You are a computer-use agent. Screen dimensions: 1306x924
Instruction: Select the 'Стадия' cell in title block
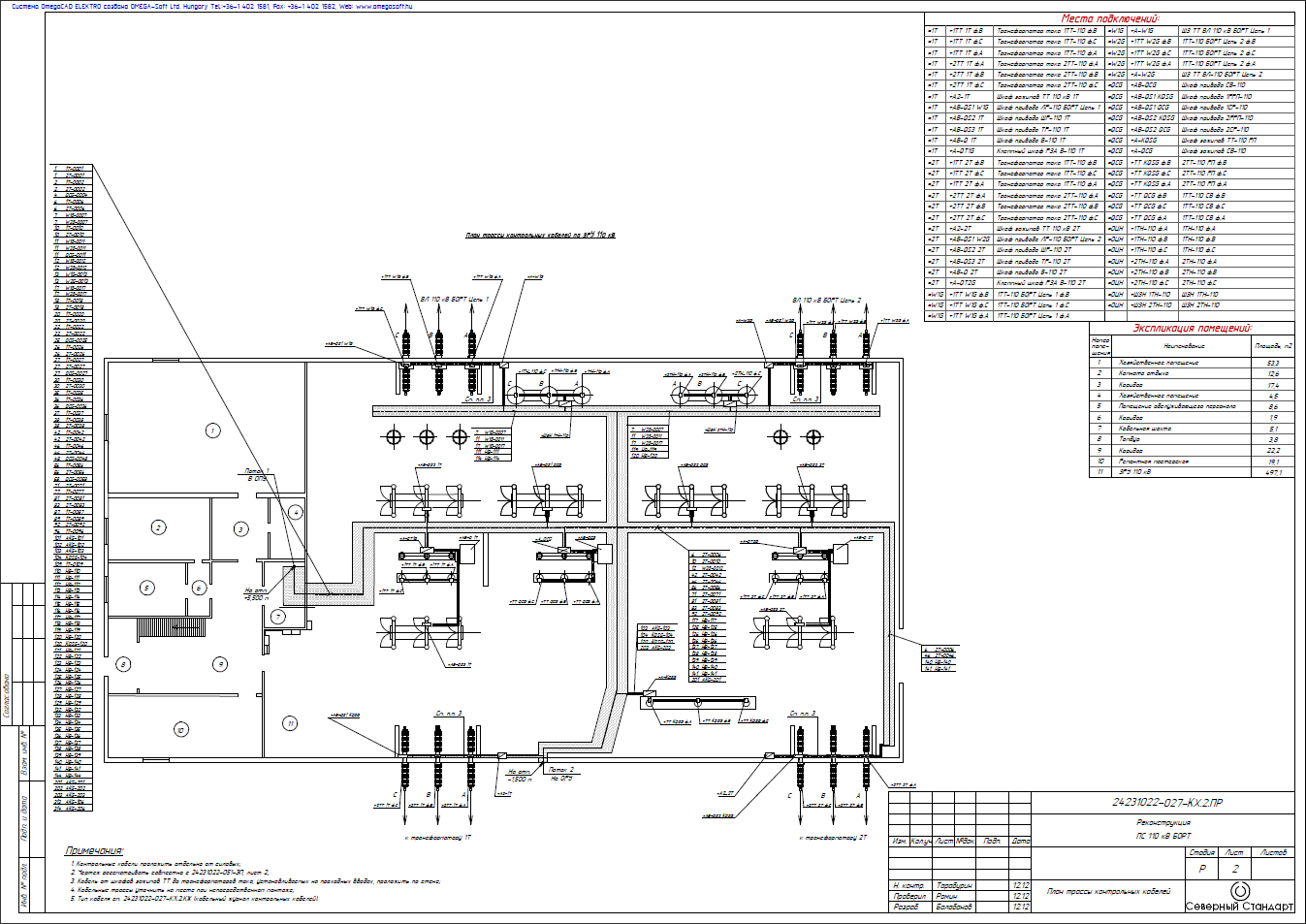point(1202,852)
